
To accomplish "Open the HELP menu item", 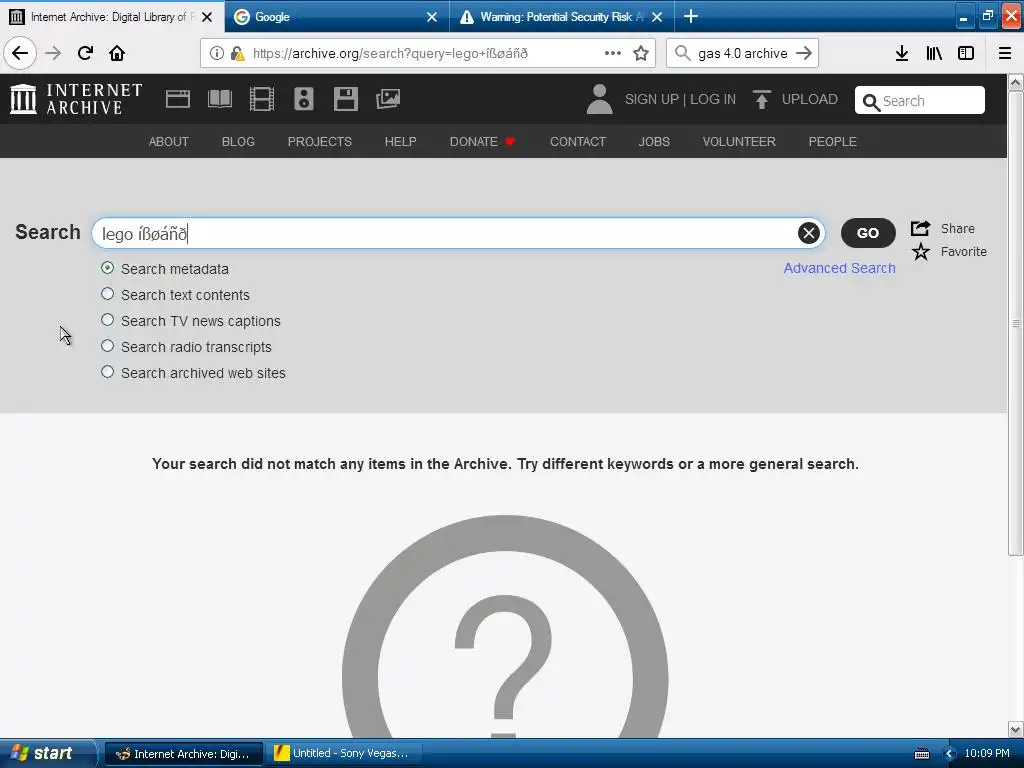I will coord(400,142).
